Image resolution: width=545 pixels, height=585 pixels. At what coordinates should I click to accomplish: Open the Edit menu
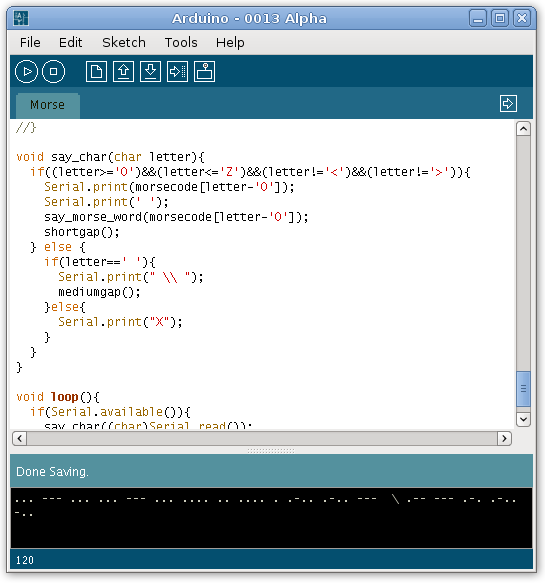(71, 43)
